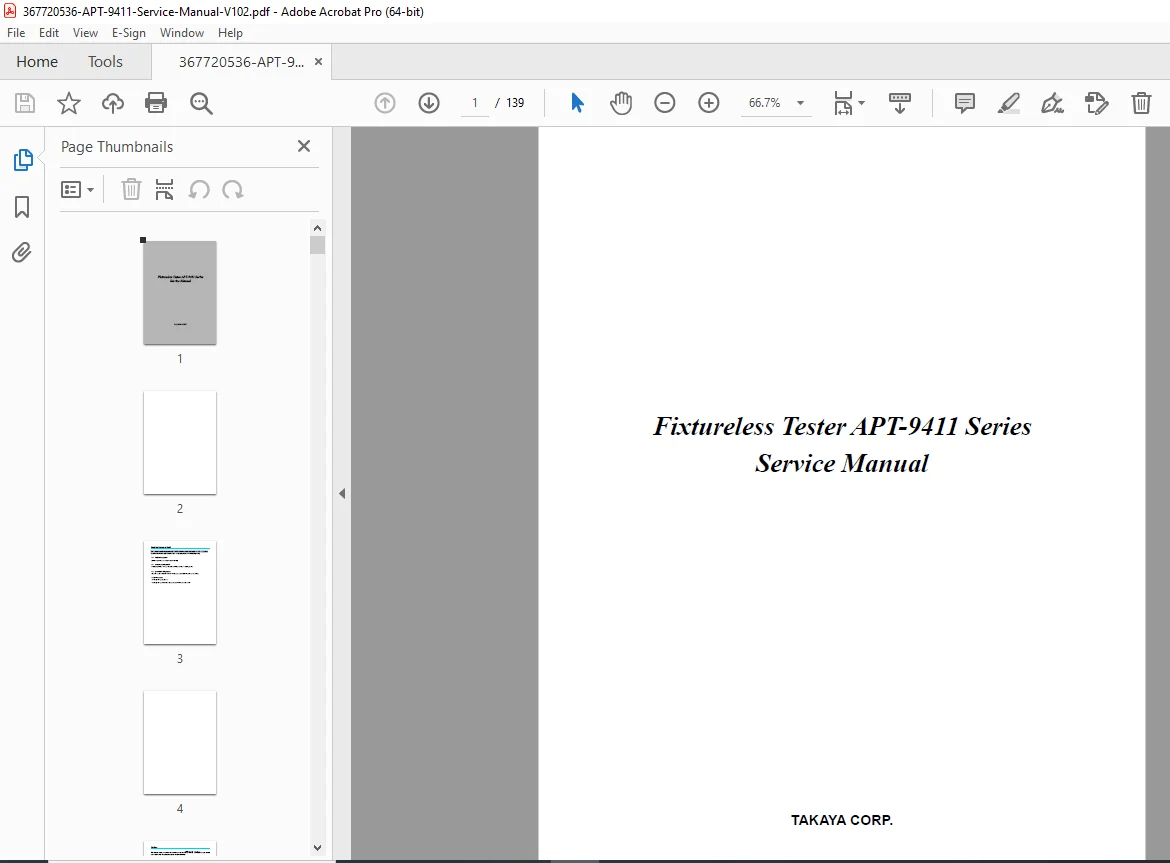Image resolution: width=1170 pixels, height=863 pixels.
Task: Select the 367720536-APT-9... document tab
Action: click(x=240, y=62)
